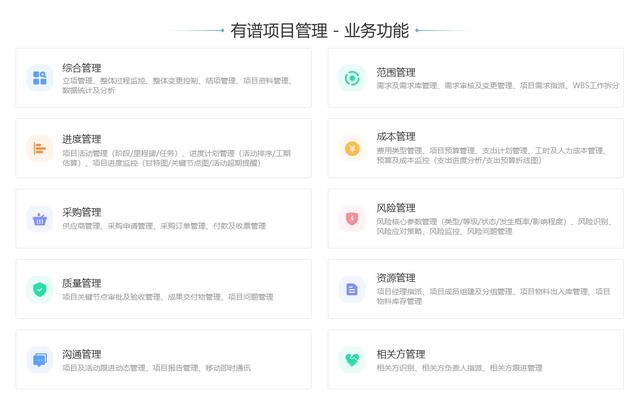Click the 沟通管理 chat message icon
The image size is (640, 405).
tap(40, 360)
